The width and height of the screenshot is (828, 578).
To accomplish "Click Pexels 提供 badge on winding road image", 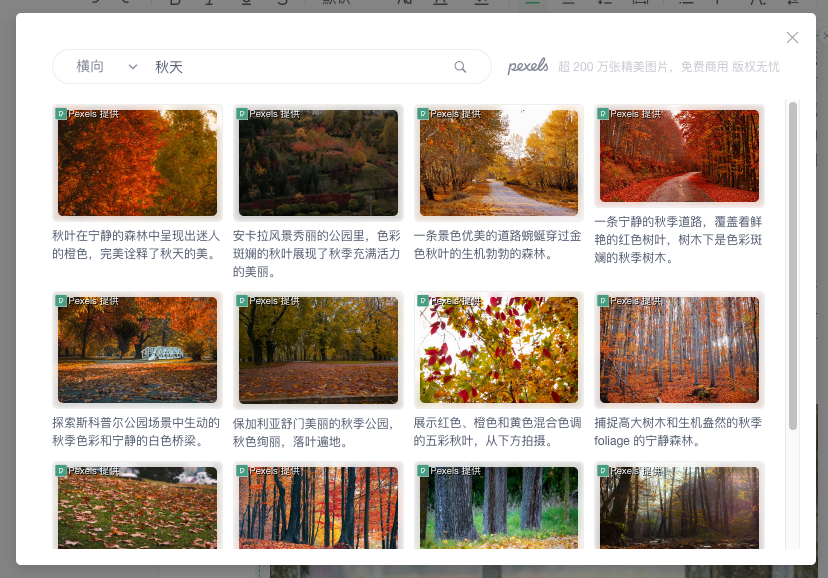I will pos(449,113).
